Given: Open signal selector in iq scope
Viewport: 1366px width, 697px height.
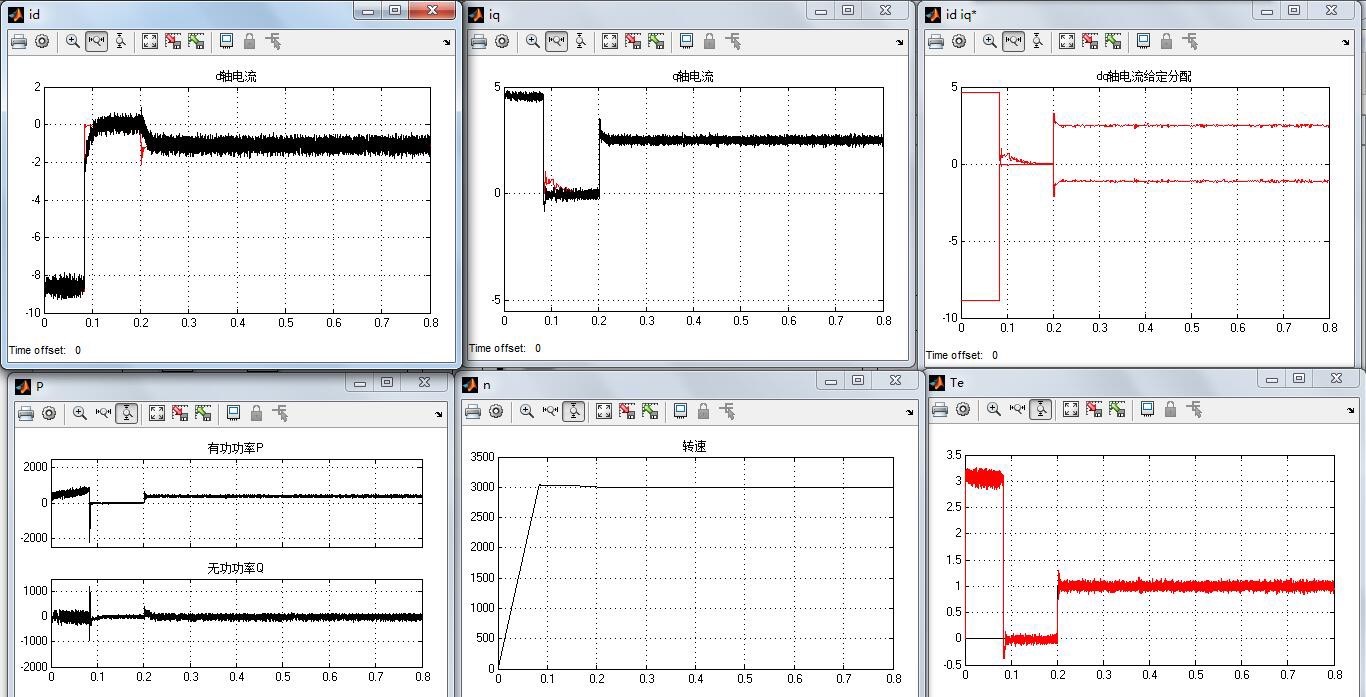Looking at the screenshot, I should point(733,41).
